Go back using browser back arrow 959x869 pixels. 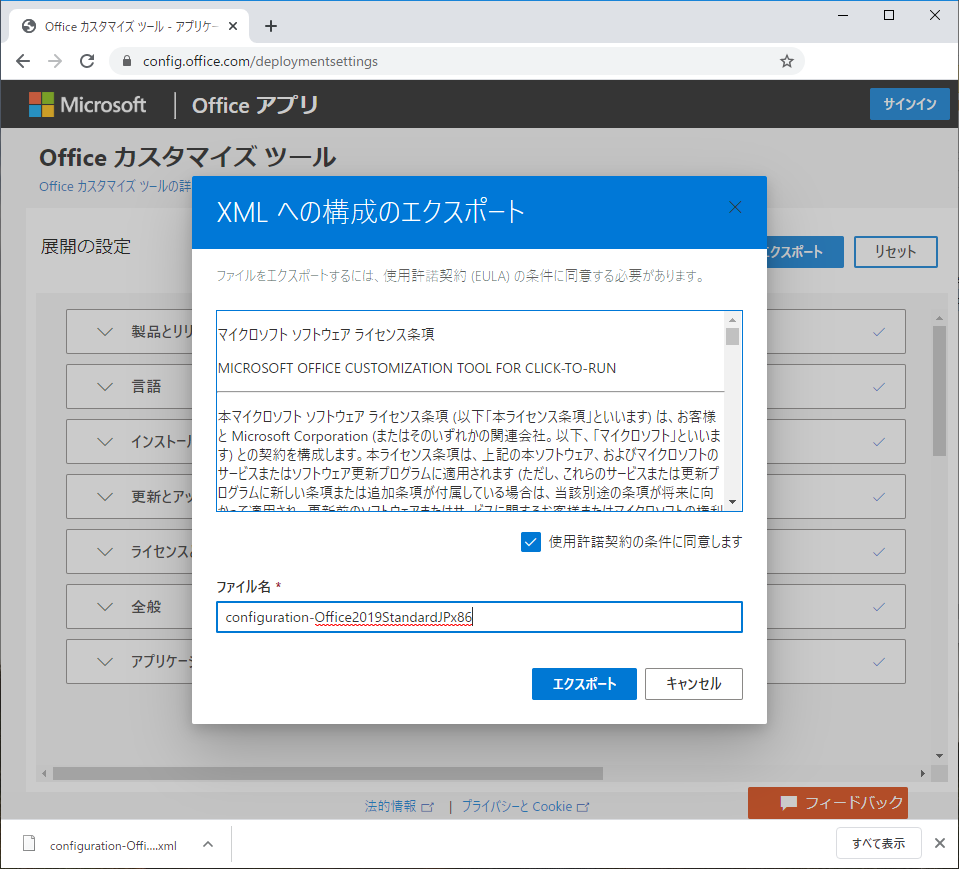click(23, 61)
